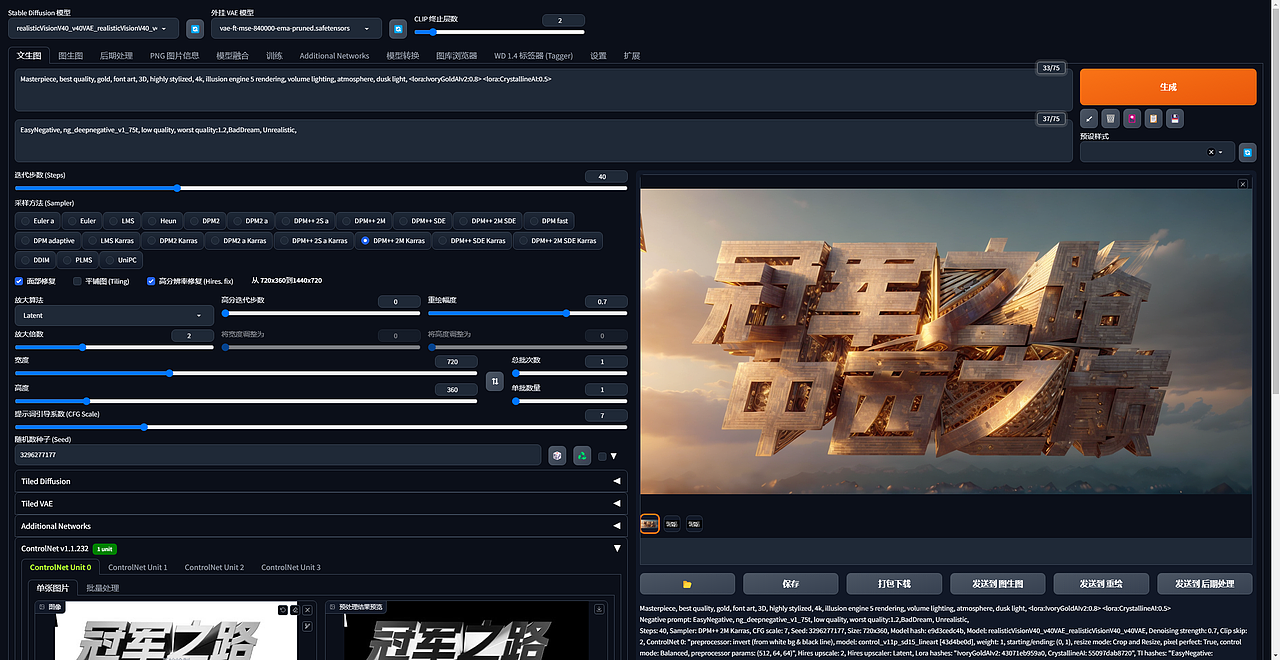Click the arrow icon under the Generate button

[x=1089, y=118]
